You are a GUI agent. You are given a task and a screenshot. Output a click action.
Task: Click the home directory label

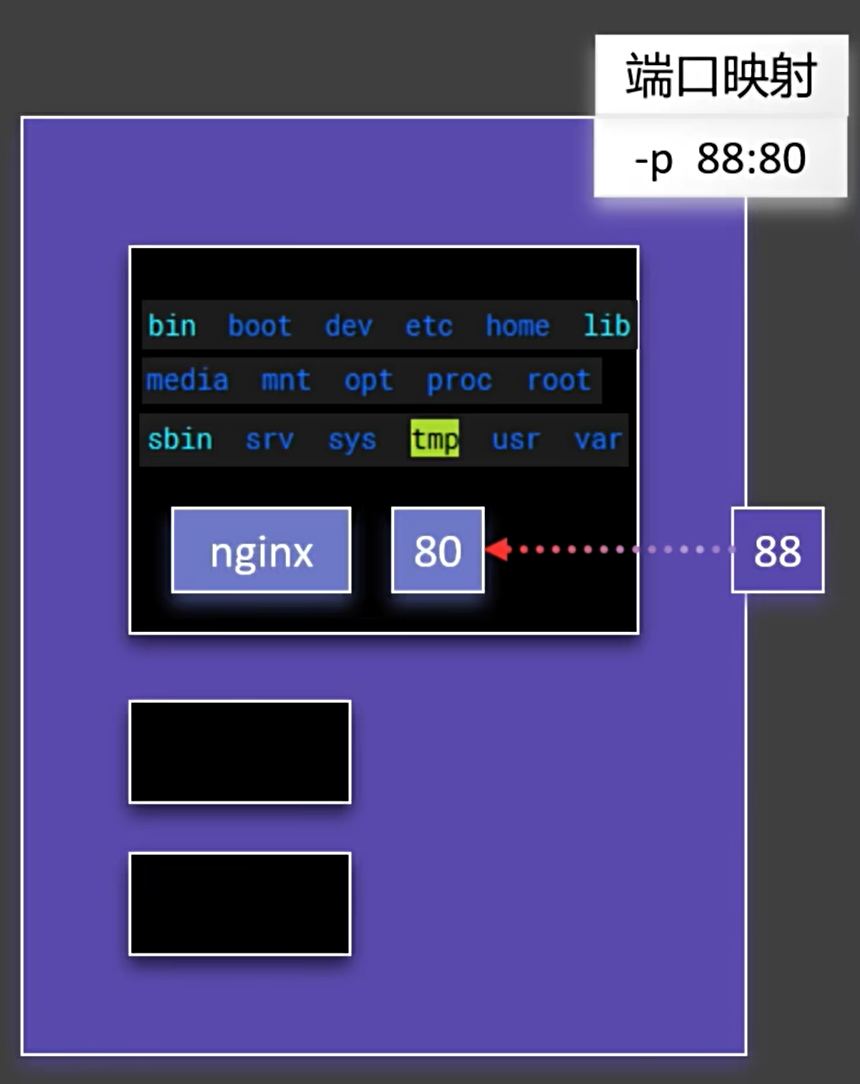(x=516, y=325)
